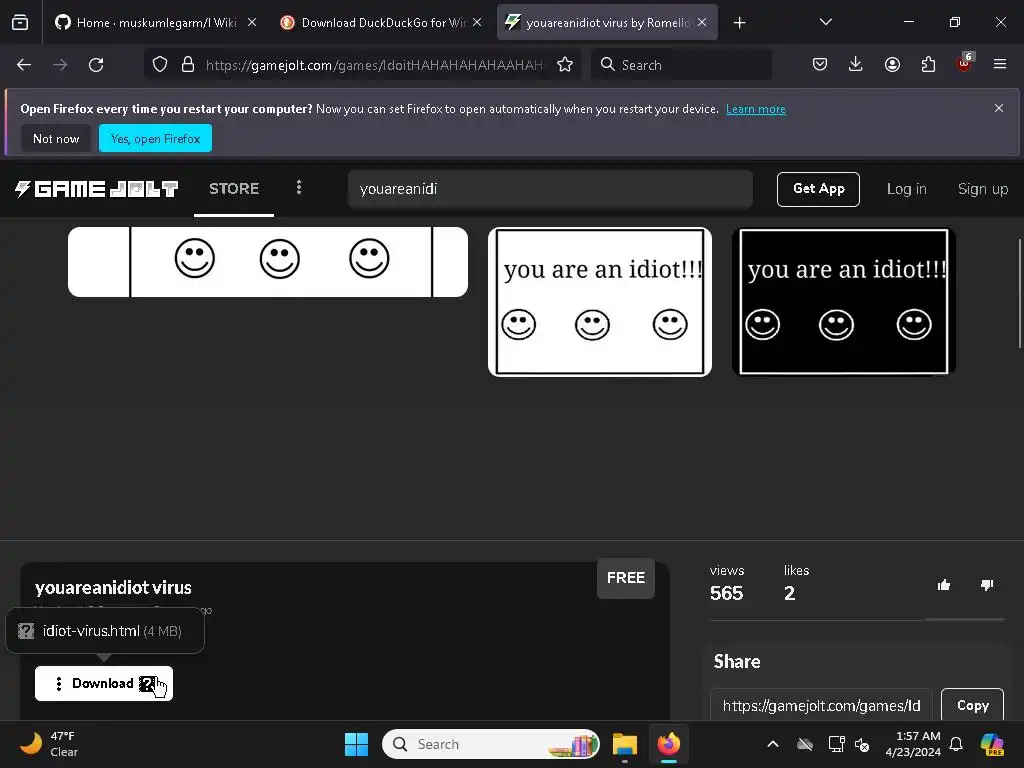Close the GitHub Wiki tab
1024x768 pixels.
click(x=251, y=22)
